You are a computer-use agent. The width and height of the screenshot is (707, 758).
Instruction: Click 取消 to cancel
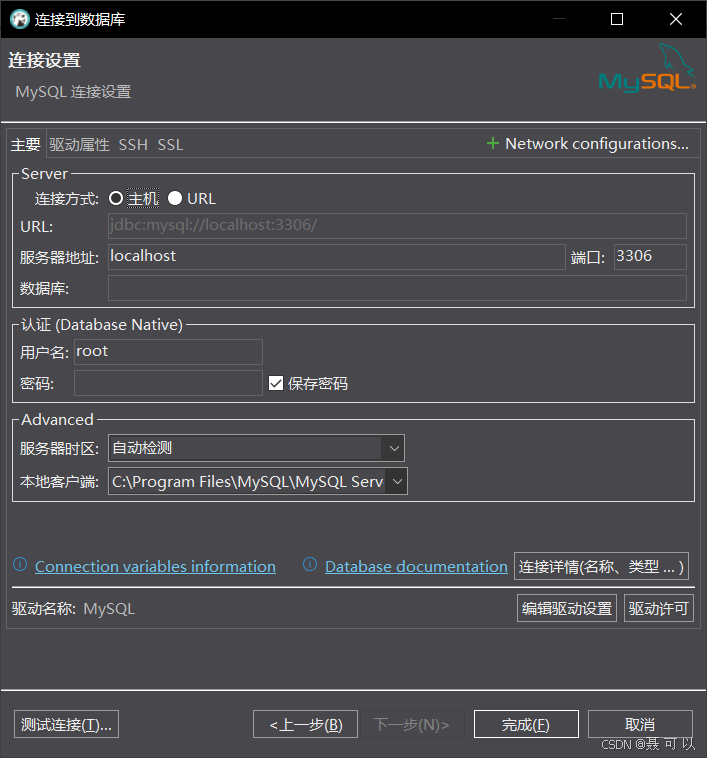point(640,724)
